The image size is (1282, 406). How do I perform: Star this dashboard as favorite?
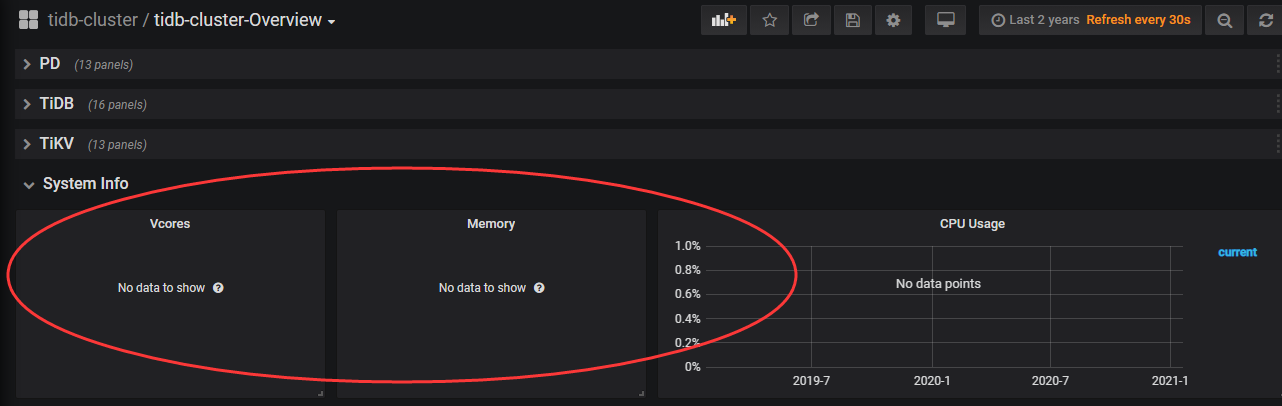769,20
